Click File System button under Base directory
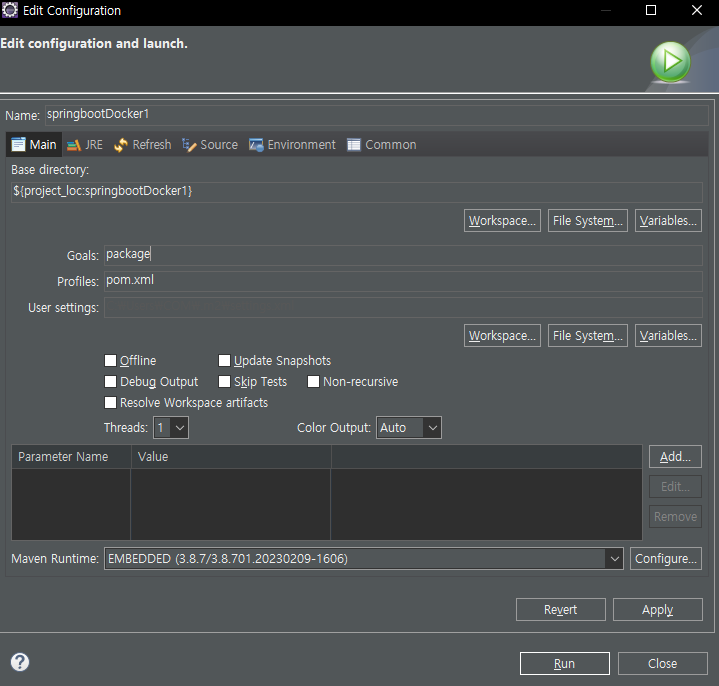 click(x=587, y=221)
